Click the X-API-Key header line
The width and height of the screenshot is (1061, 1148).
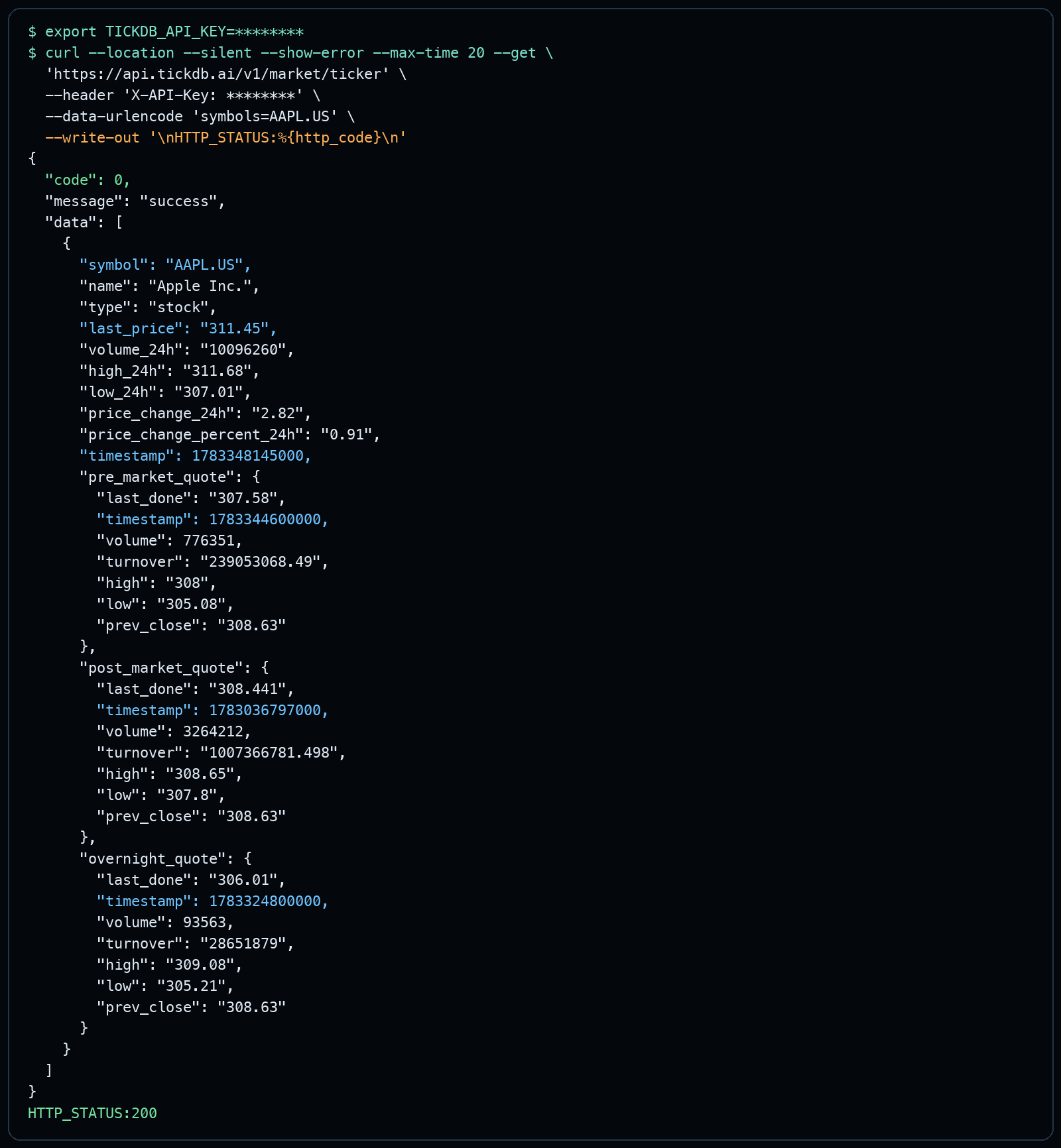coord(183,95)
